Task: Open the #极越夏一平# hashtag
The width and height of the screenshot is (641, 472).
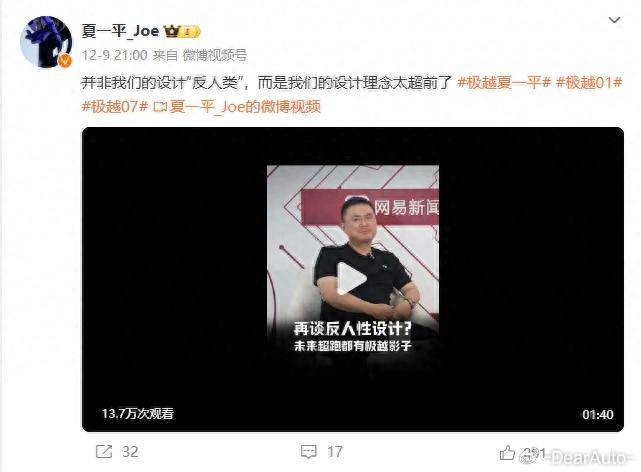Action: coord(504,83)
